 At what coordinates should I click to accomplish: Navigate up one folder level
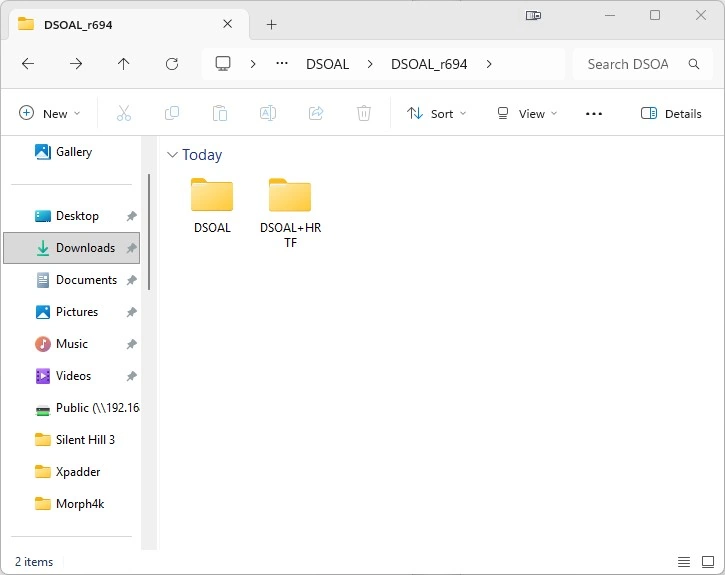(123, 64)
